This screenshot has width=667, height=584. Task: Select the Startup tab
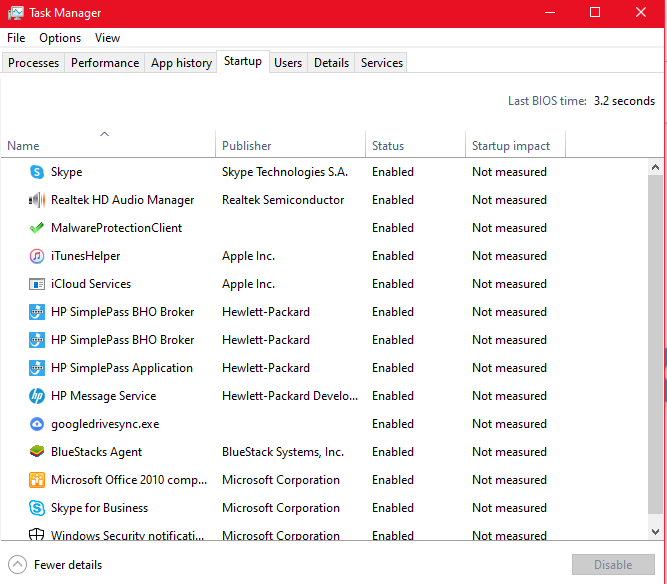click(243, 61)
